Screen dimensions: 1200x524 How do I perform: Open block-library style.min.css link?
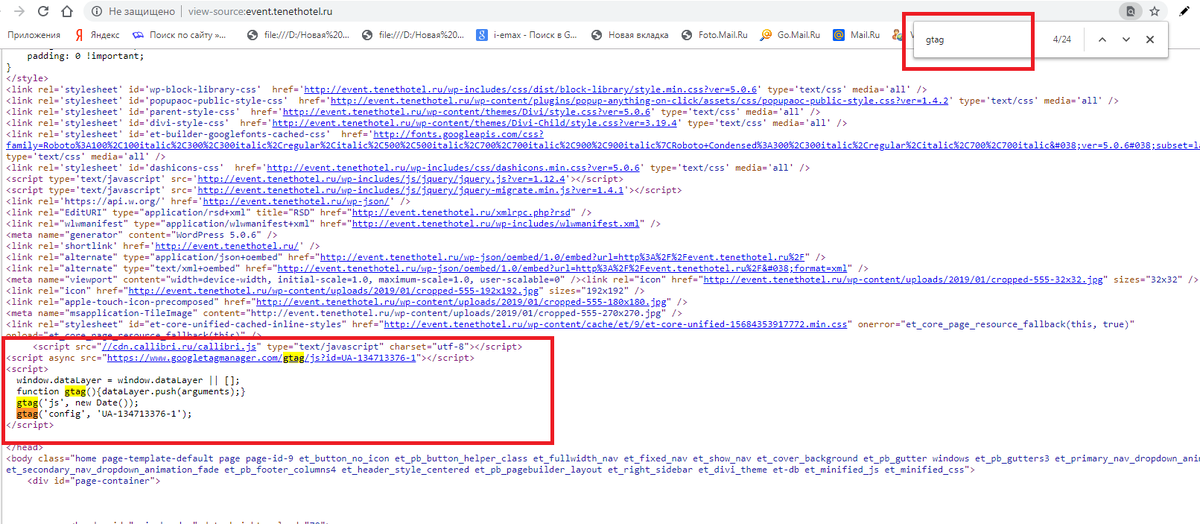(531, 89)
